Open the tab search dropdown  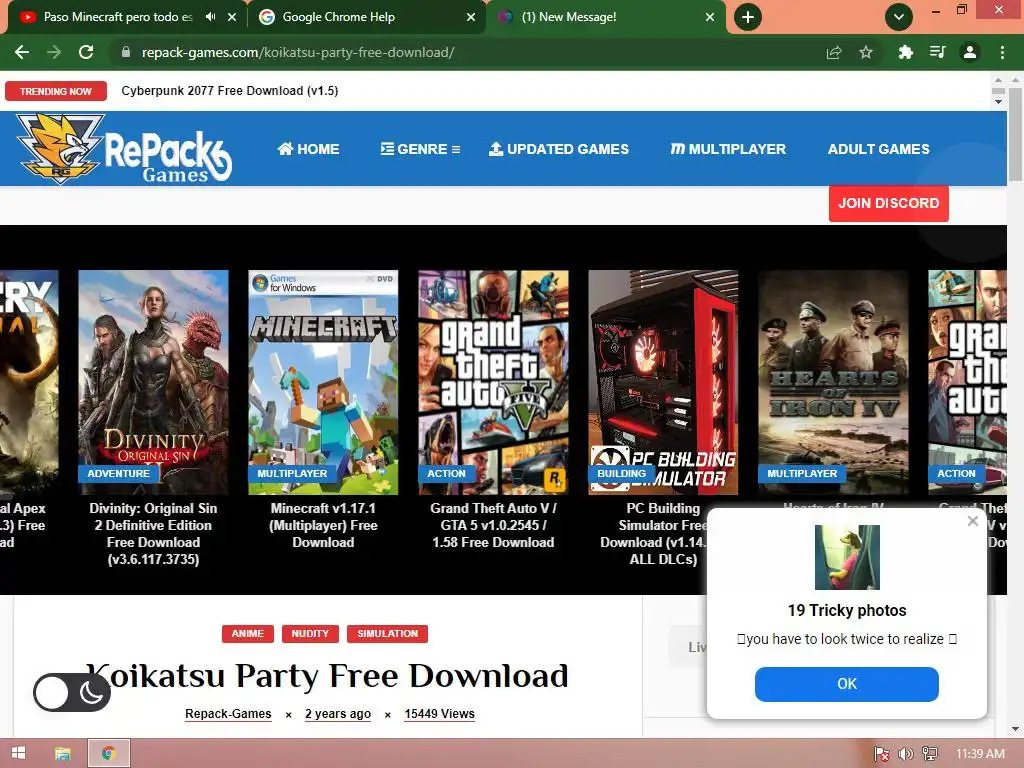coord(899,17)
